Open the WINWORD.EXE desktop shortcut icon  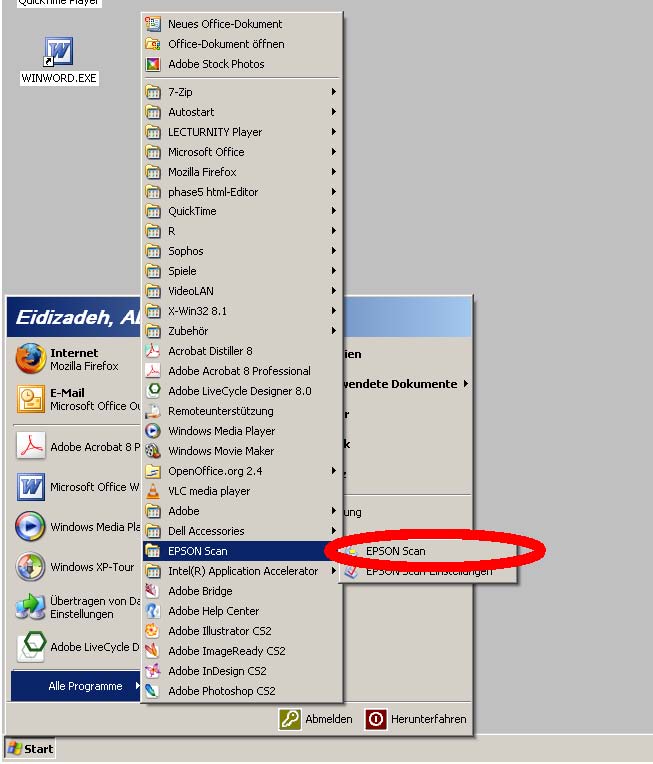click(58, 52)
